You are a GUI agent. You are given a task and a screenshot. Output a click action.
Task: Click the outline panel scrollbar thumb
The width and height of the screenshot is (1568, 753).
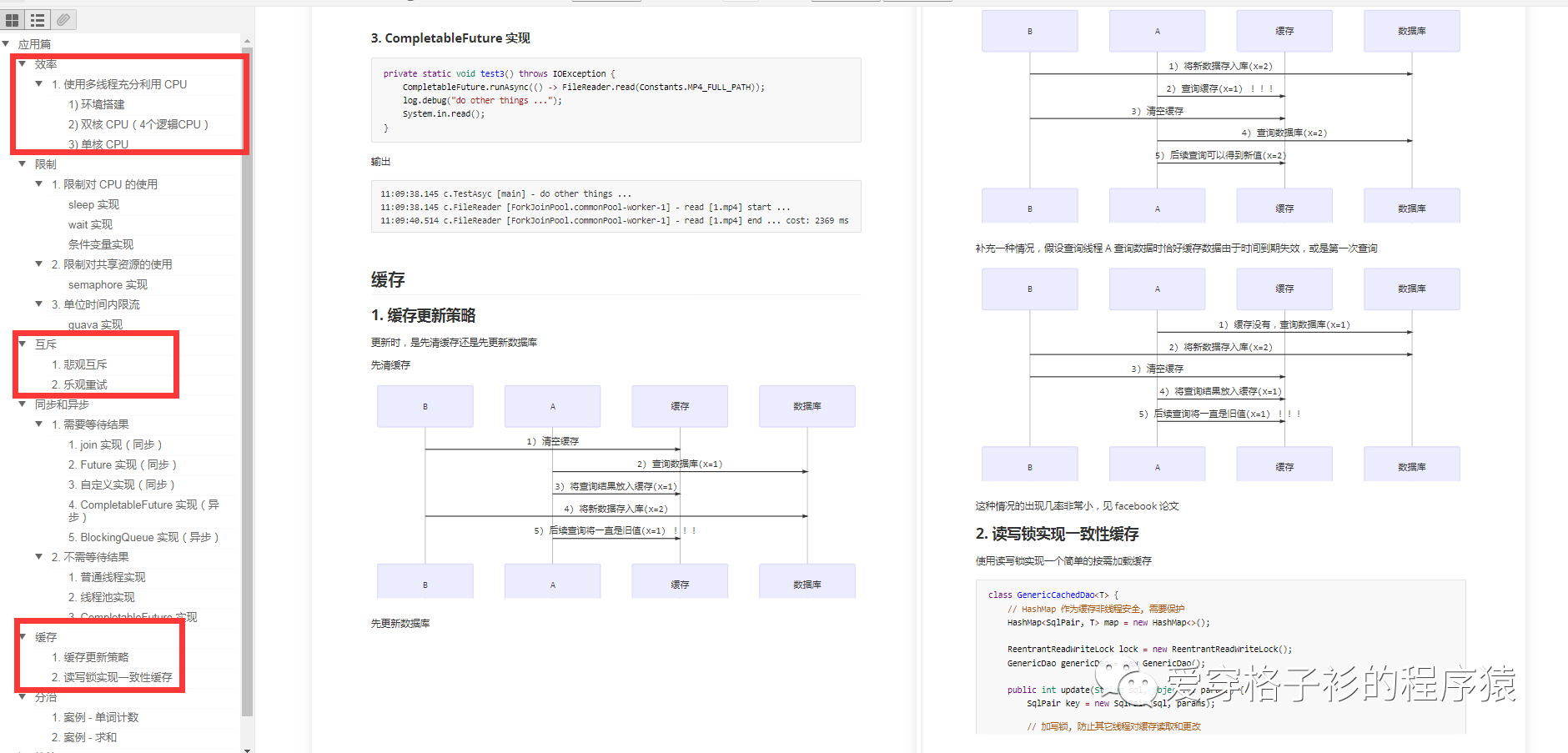[247, 382]
